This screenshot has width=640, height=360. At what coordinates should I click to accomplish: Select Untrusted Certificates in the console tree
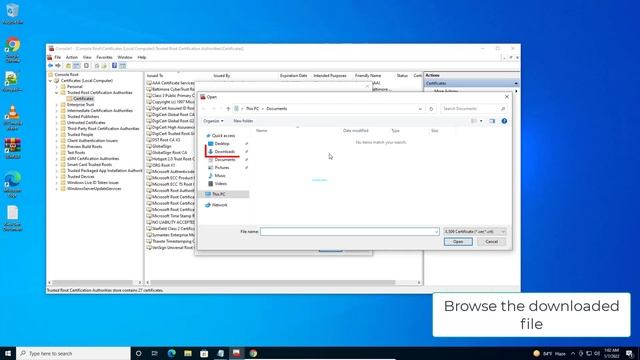[x=86, y=123]
